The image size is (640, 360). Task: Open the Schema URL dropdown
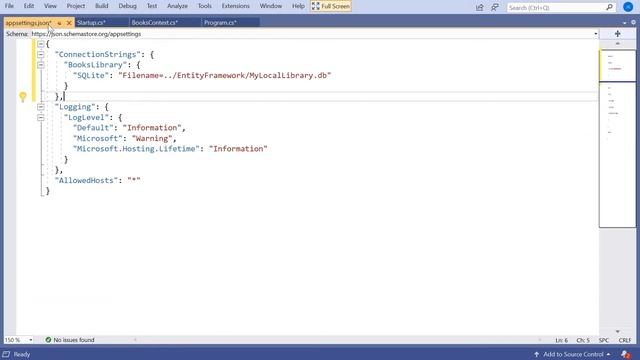pyautogui.click(x=596, y=34)
